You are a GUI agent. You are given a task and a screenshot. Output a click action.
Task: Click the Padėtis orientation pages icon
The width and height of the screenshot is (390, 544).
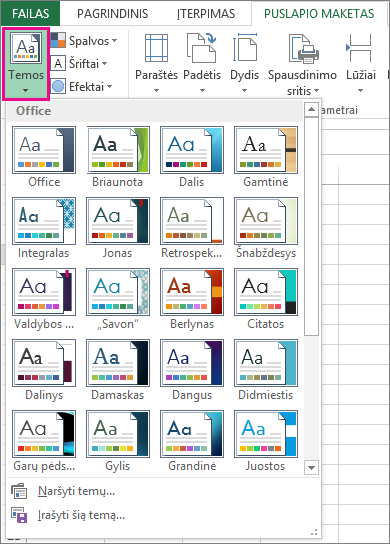[x=202, y=48]
